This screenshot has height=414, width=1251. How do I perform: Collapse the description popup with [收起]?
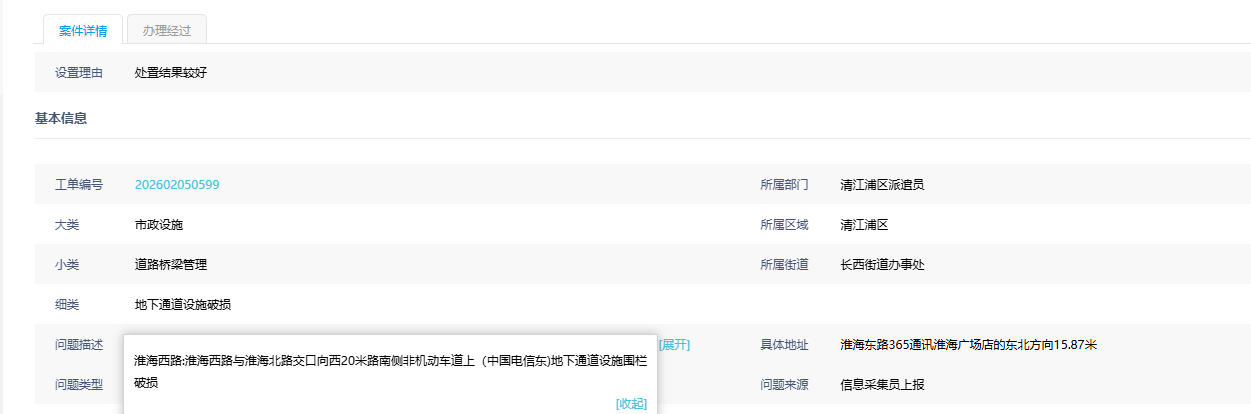[631, 403]
